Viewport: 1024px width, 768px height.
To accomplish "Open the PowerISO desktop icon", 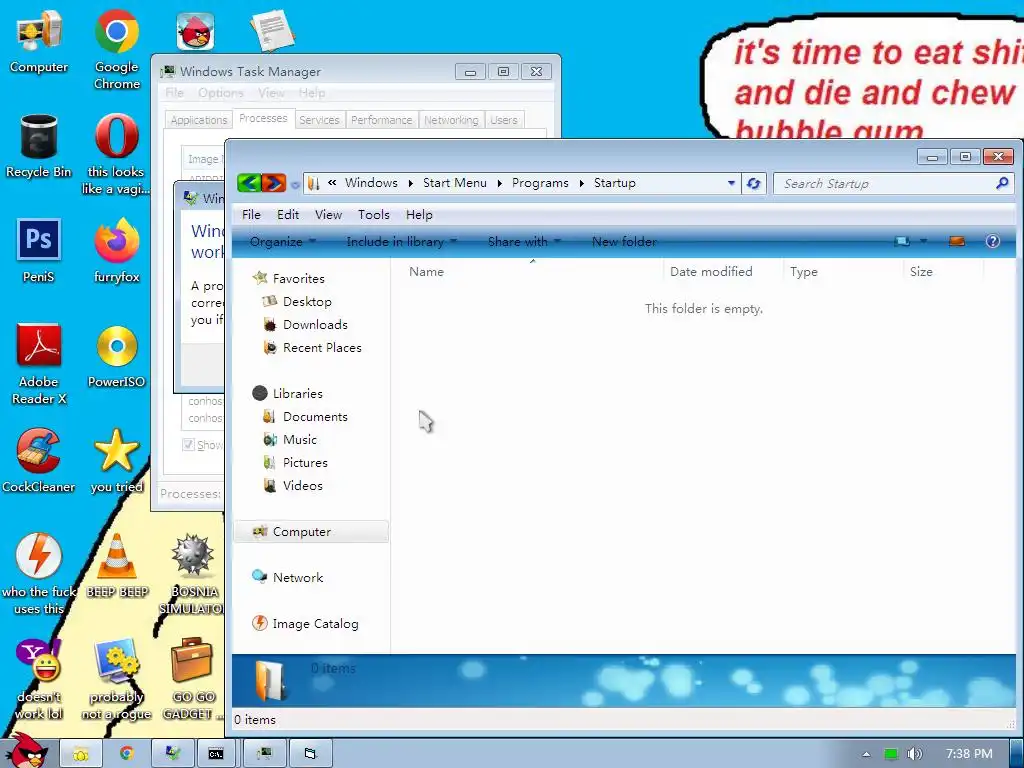I will (x=116, y=356).
